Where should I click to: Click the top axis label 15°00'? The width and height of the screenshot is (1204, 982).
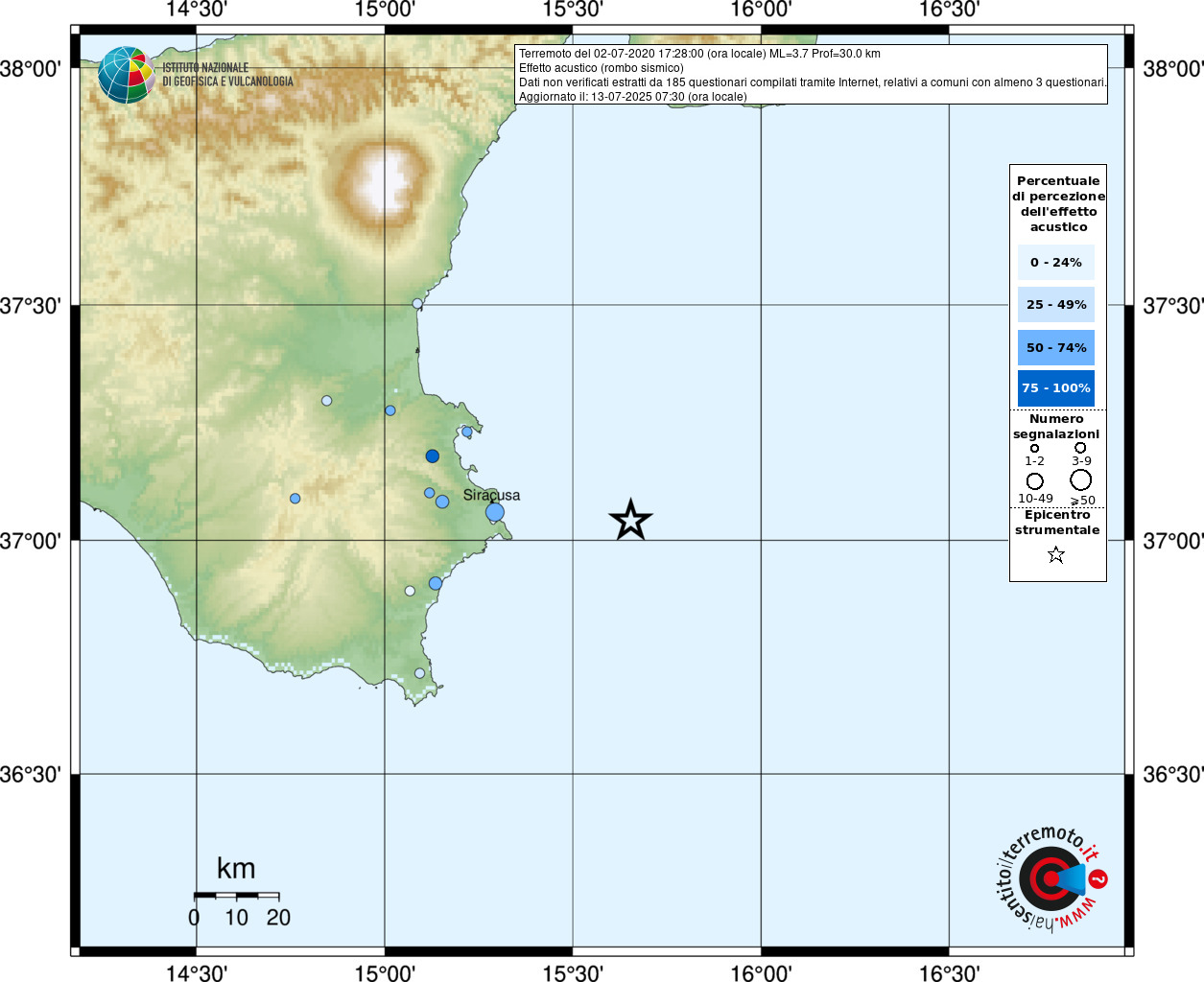385,10
